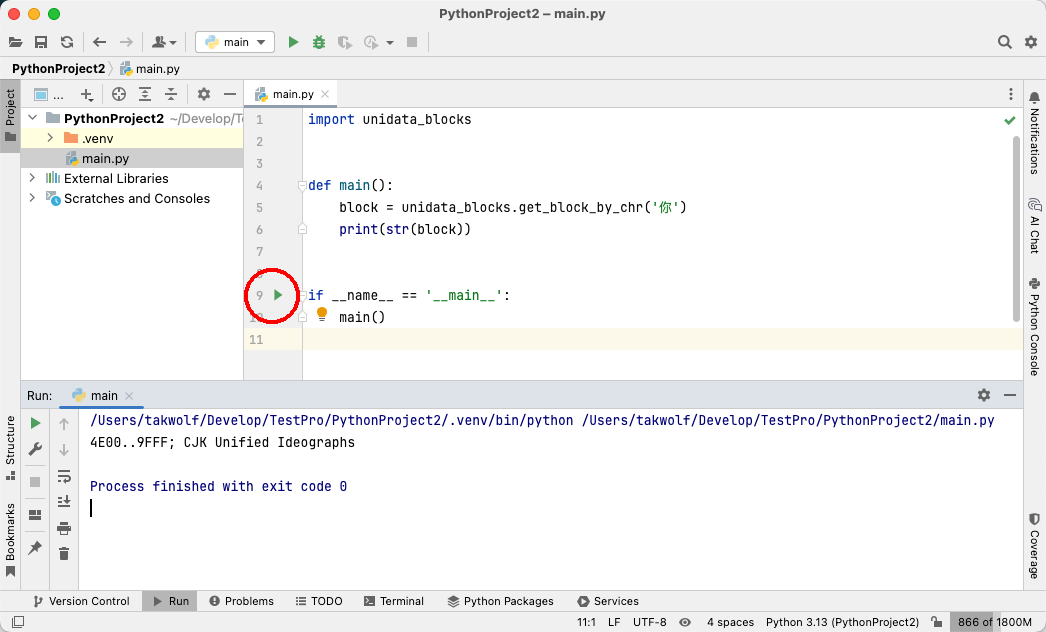Expand Scratches and Consoles node
This screenshot has width=1046, height=632.
tap(32, 198)
